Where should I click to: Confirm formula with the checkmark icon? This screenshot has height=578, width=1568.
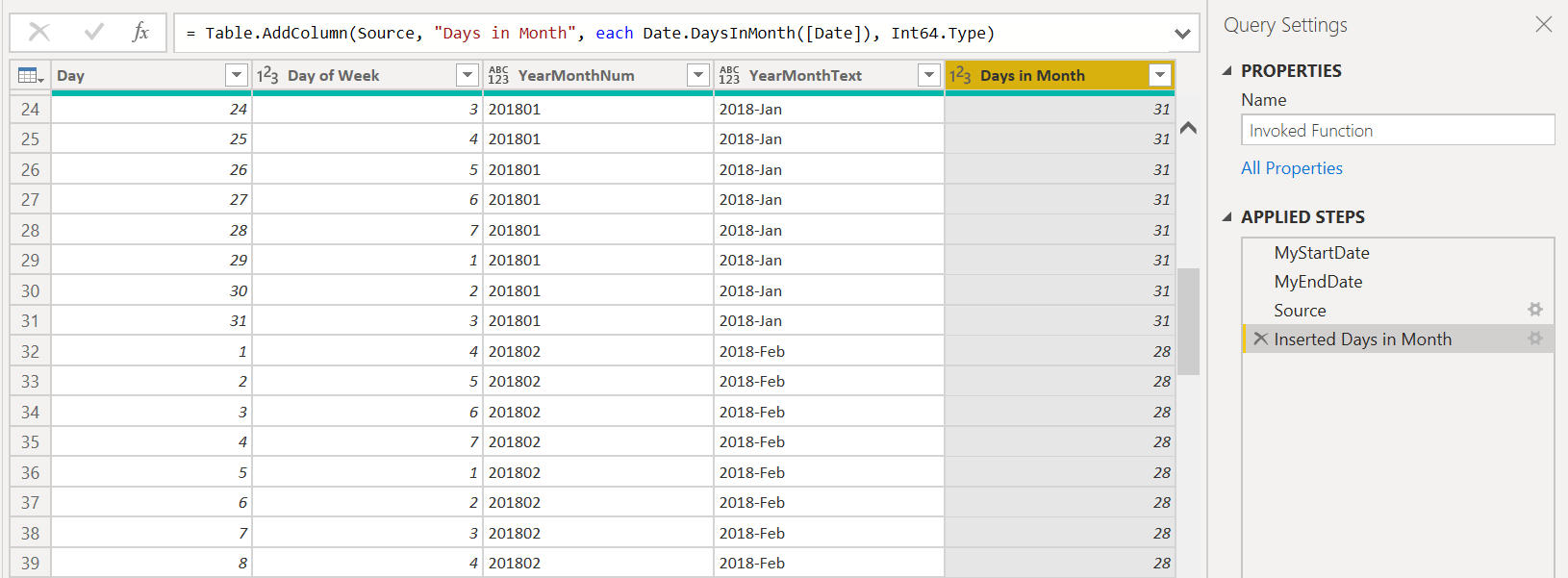93,33
